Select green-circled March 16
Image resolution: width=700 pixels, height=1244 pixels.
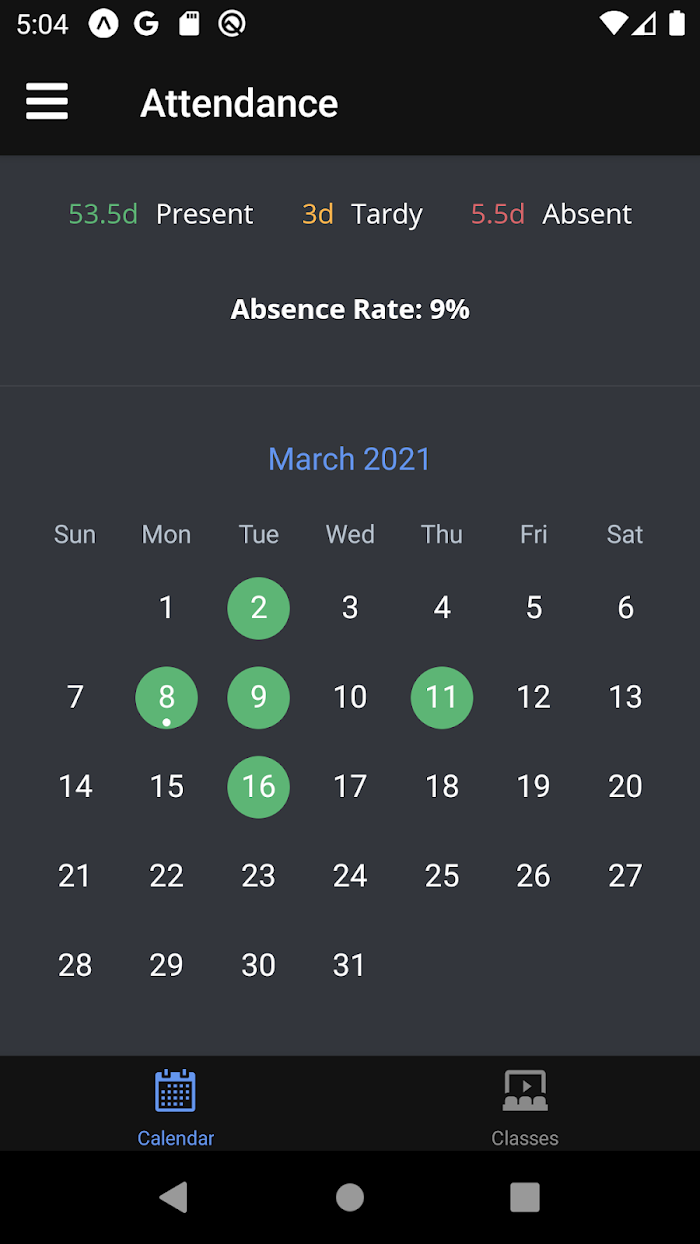[x=259, y=787]
